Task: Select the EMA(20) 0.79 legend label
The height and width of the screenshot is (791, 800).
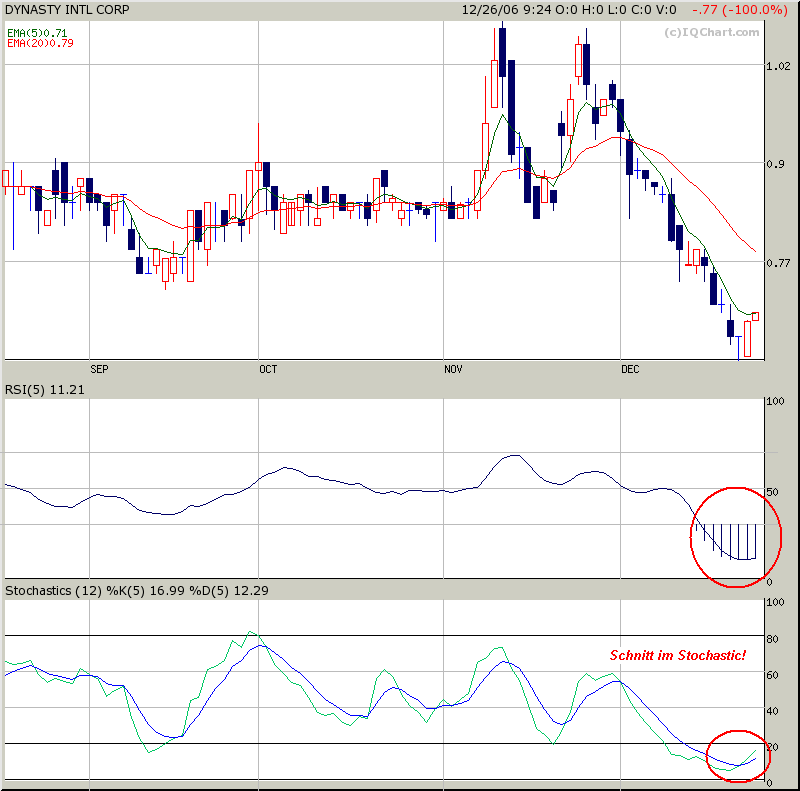Action: click(40, 43)
